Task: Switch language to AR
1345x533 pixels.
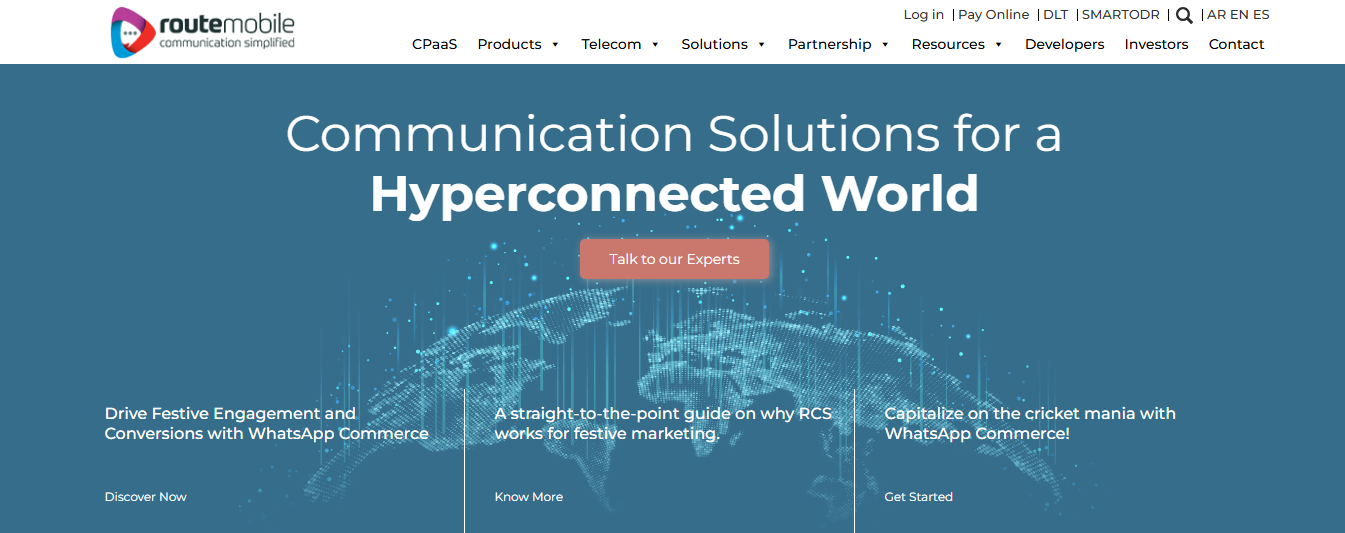Action: pyautogui.click(x=1216, y=15)
